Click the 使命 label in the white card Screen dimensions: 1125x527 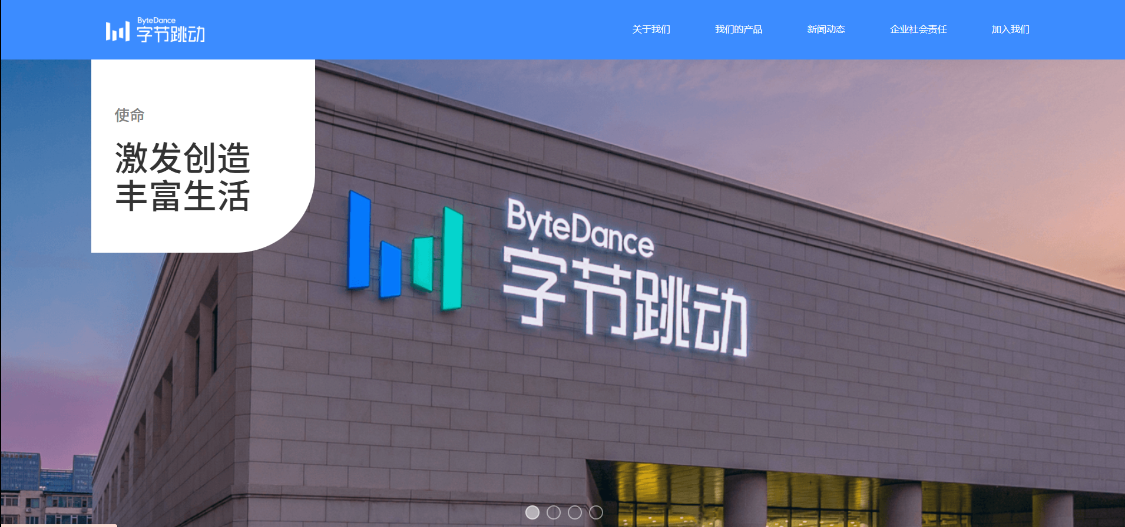[x=129, y=115]
